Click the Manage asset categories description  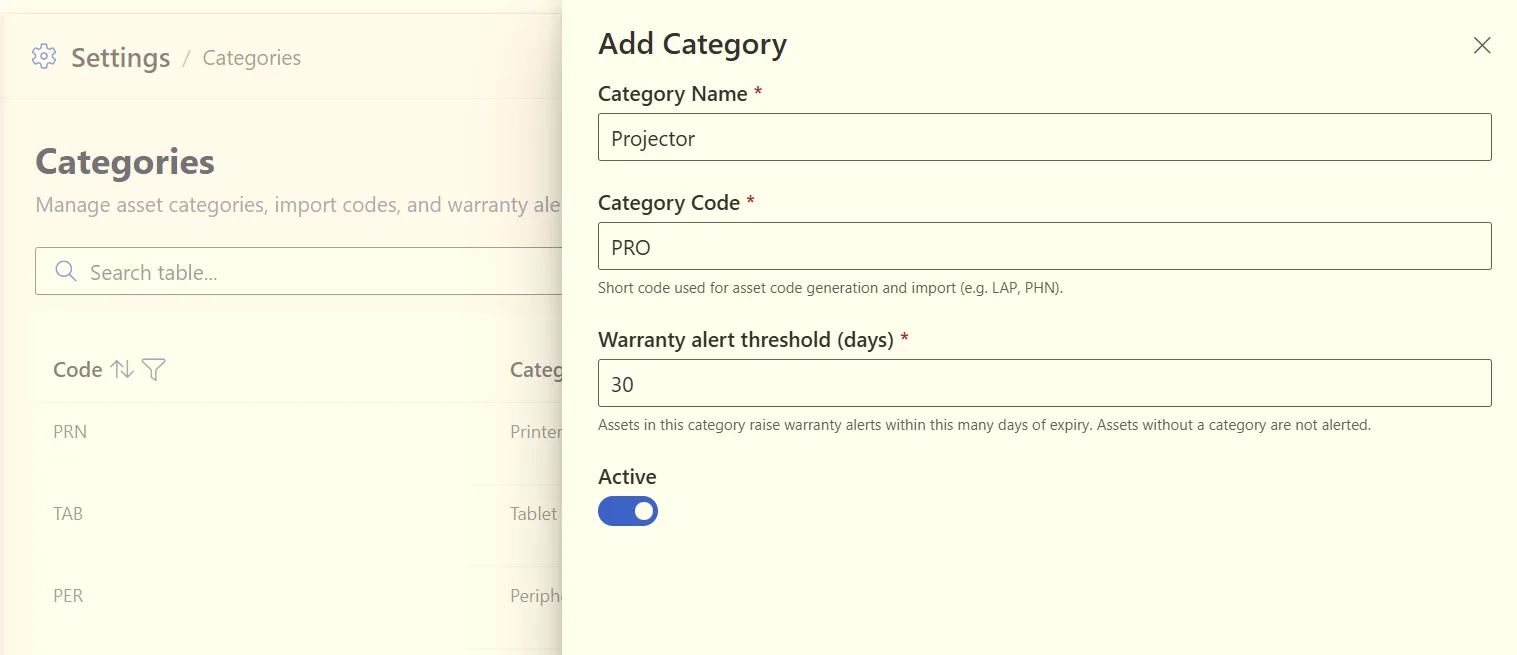pos(298,205)
